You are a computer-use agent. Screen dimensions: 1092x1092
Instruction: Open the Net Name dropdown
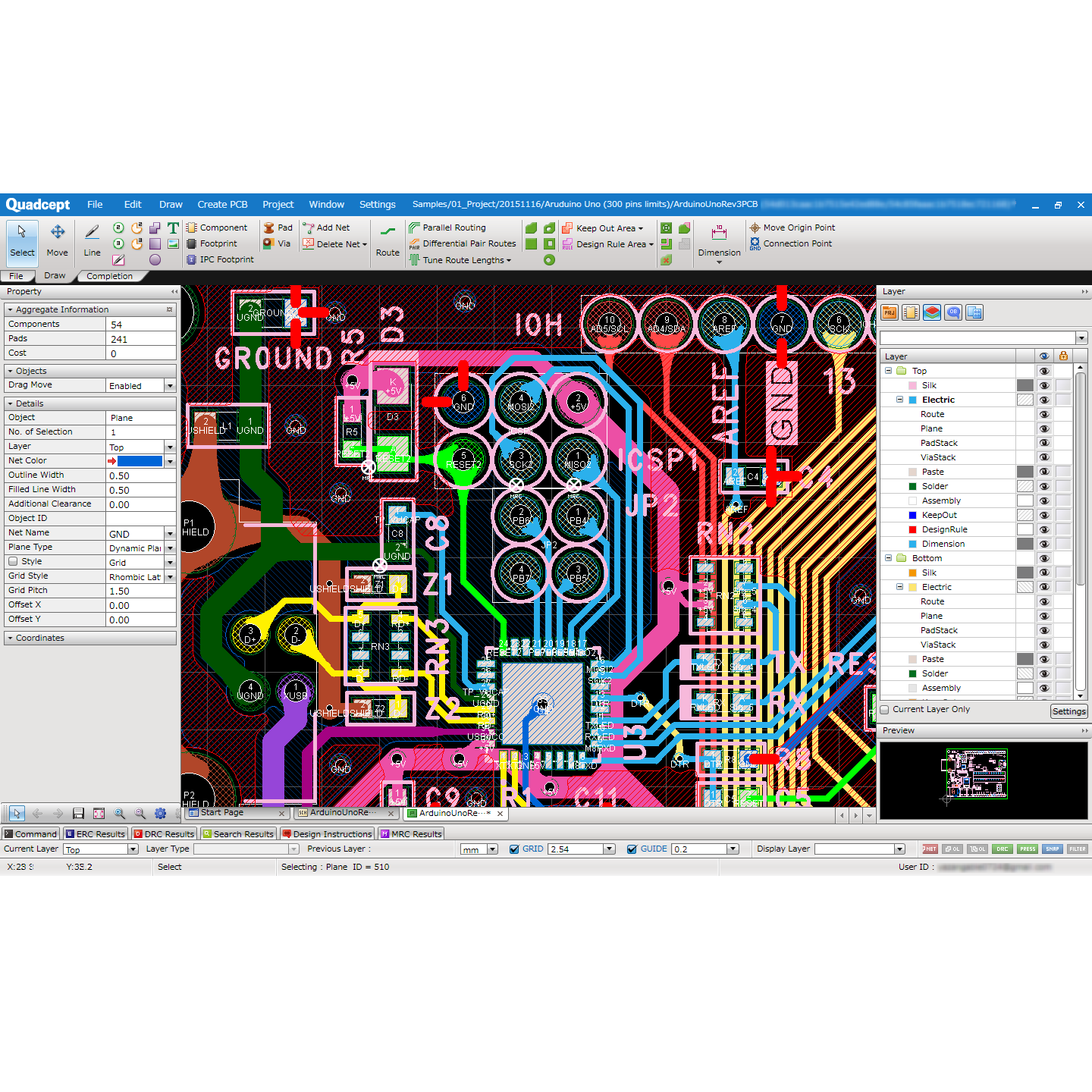click(170, 534)
